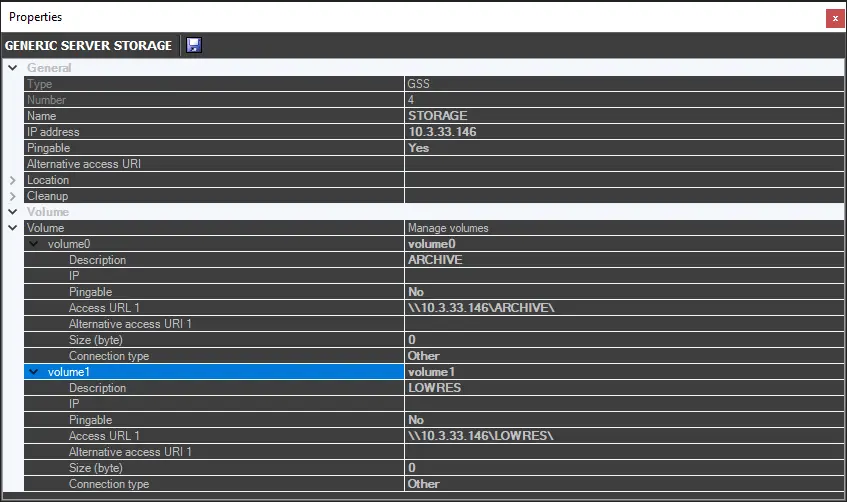The height and width of the screenshot is (502, 847).
Task: Edit the ARCHIVE Access URL 1 path
Action: (x=620, y=308)
